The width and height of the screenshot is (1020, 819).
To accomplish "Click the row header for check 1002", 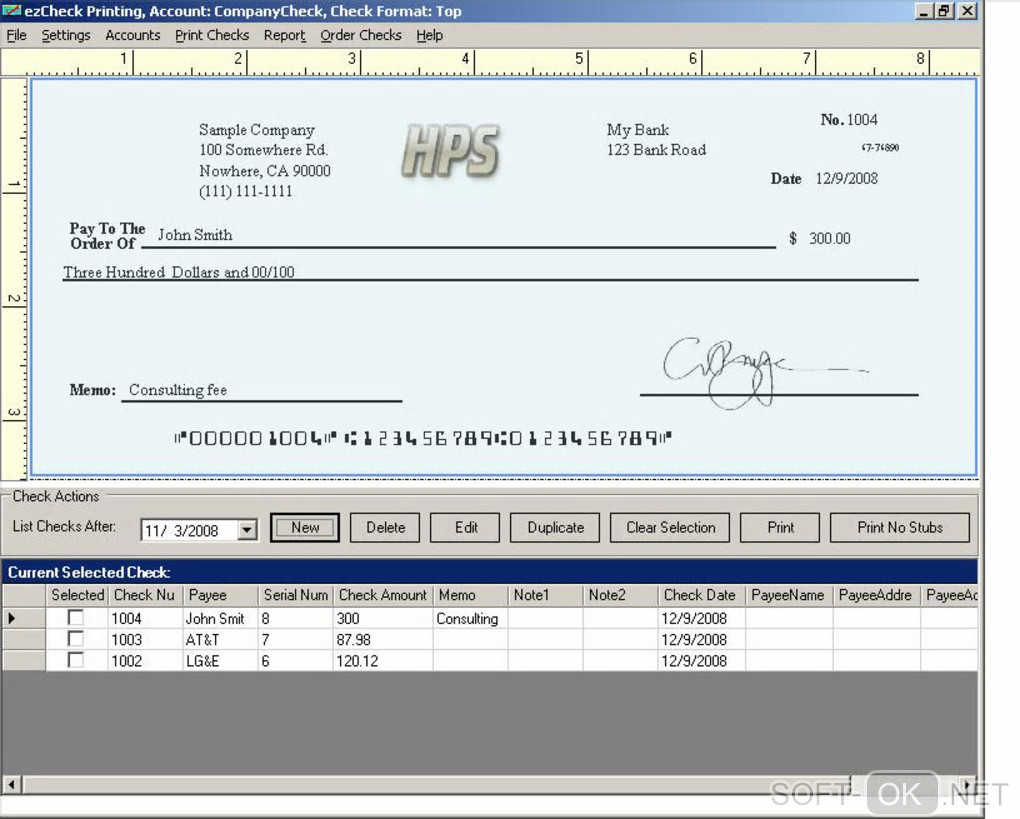I will pos(23,661).
